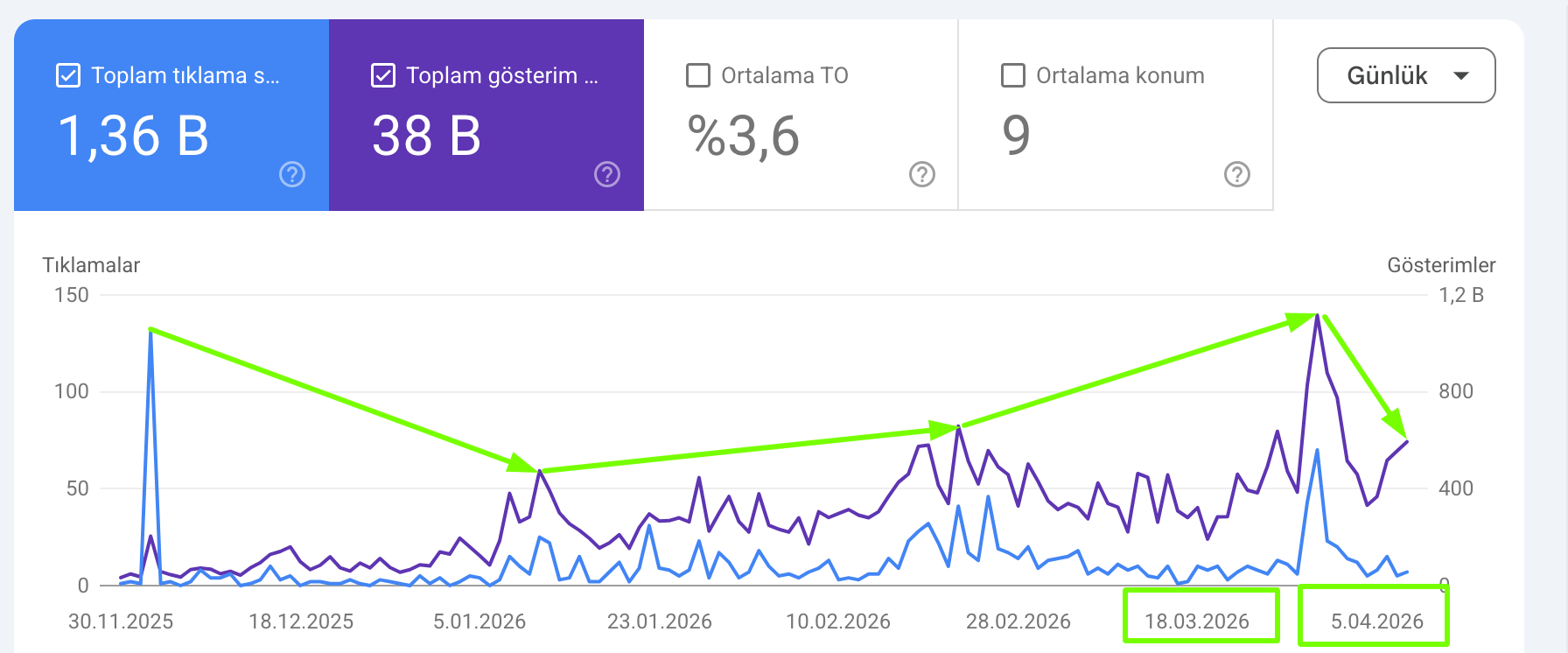Click the 18.03.2026 date label

pos(1197,621)
